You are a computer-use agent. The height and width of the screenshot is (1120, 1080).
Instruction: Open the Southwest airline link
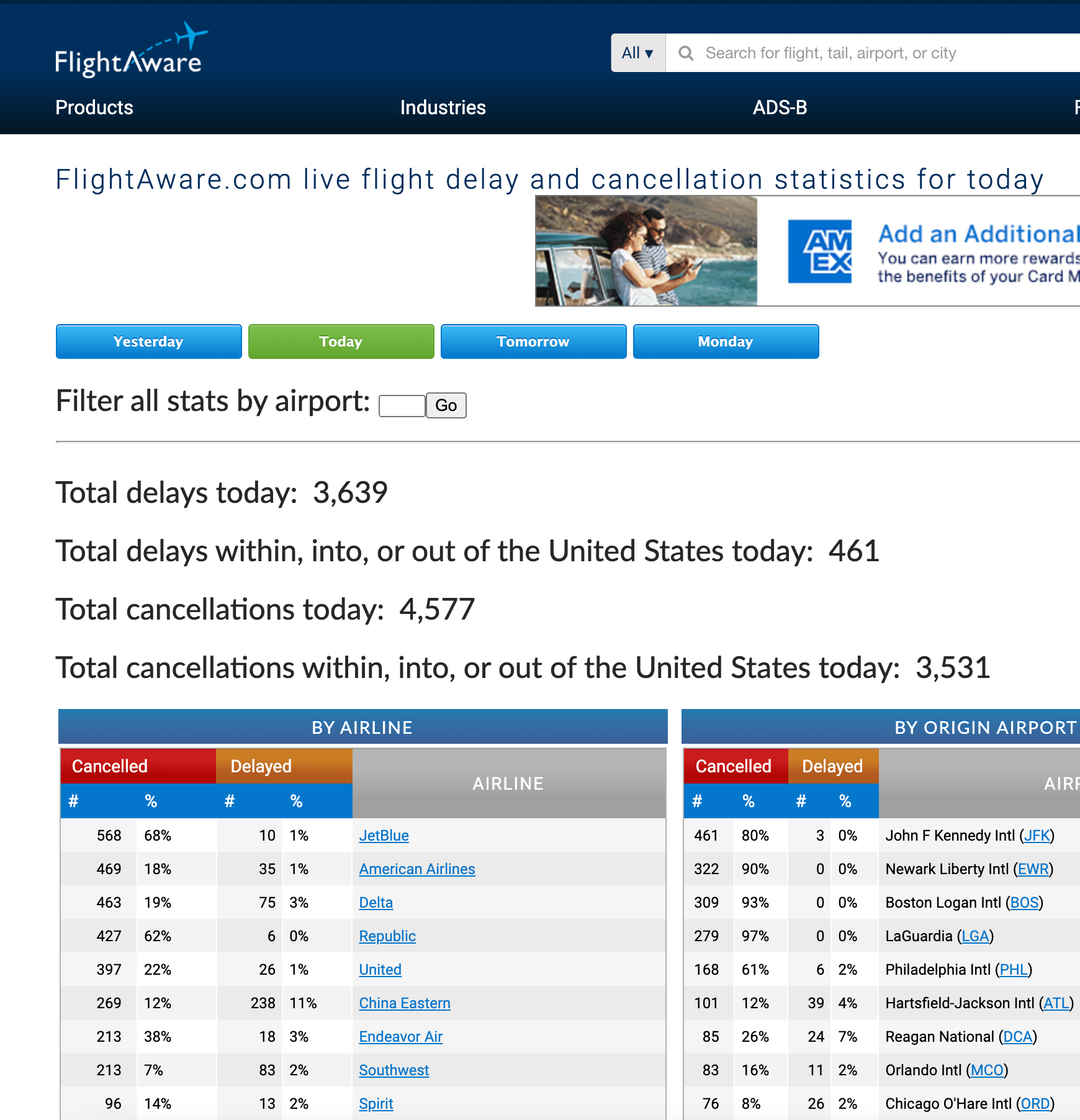[394, 1070]
